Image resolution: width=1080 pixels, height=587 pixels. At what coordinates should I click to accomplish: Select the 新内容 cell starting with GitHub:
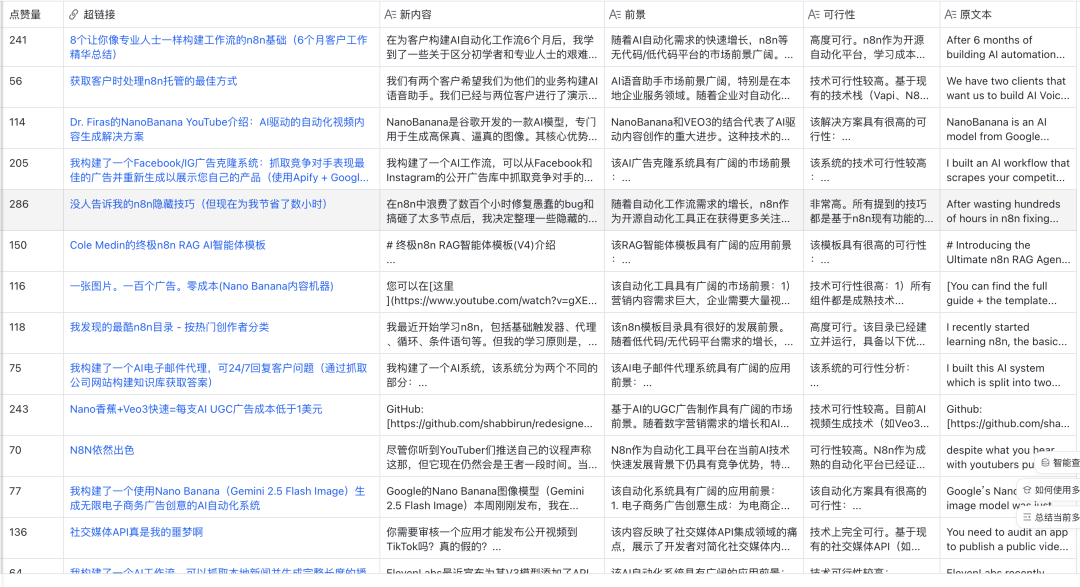pyautogui.click(x=490, y=416)
